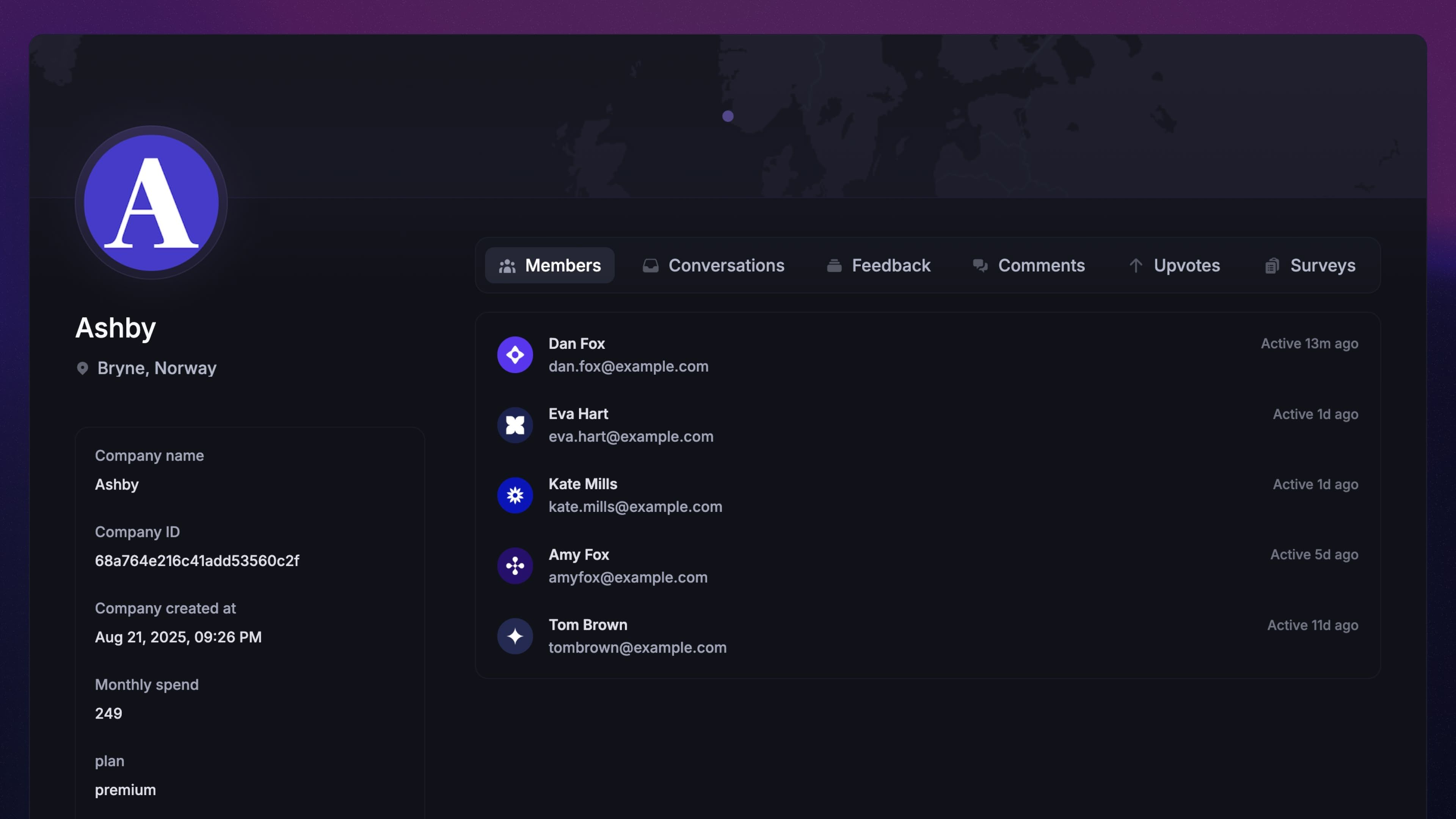Switch to the Conversations tab
The width and height of the screenshot is (1456, 819).
pos(713,266)
